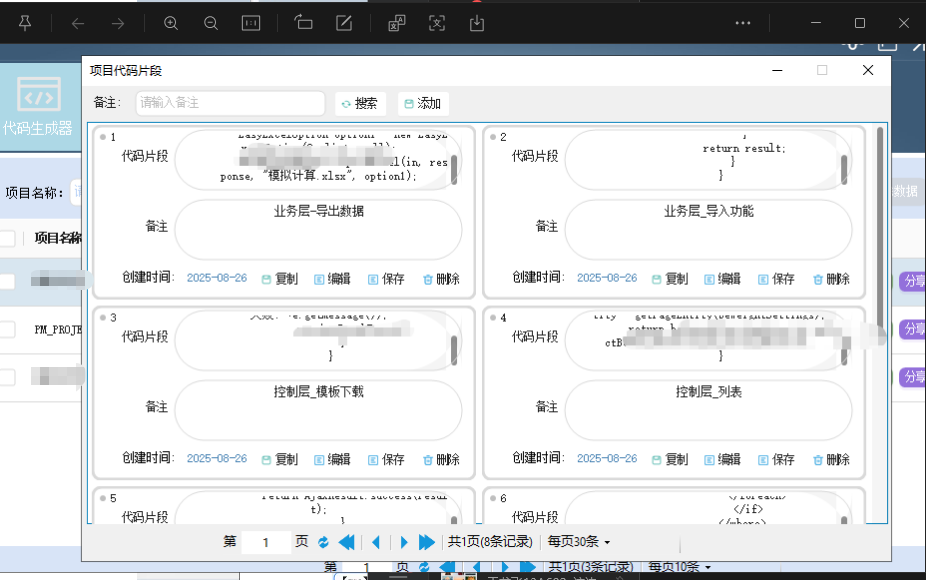This screenshot has width=926, height=580.
Task: Click the 添加 add button
Action: pyautogui.click(x=423, y=103)
